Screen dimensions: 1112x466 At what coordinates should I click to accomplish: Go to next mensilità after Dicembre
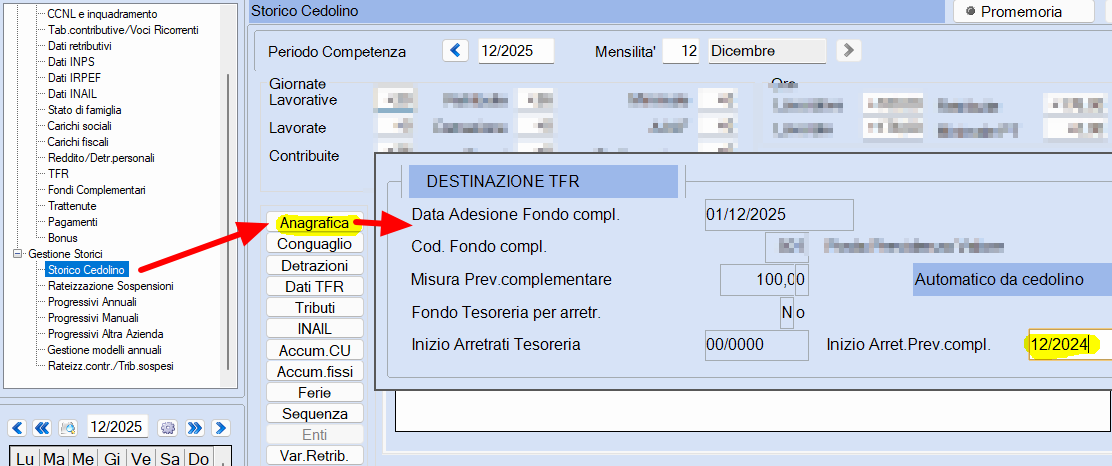pos(848,51)
